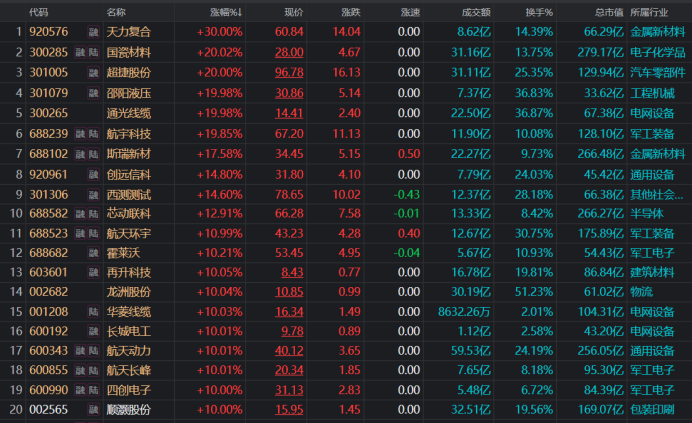Click the 陆 badge next to 四创电子
This screenshot has width=692, height=423.
tap(93, 391)
